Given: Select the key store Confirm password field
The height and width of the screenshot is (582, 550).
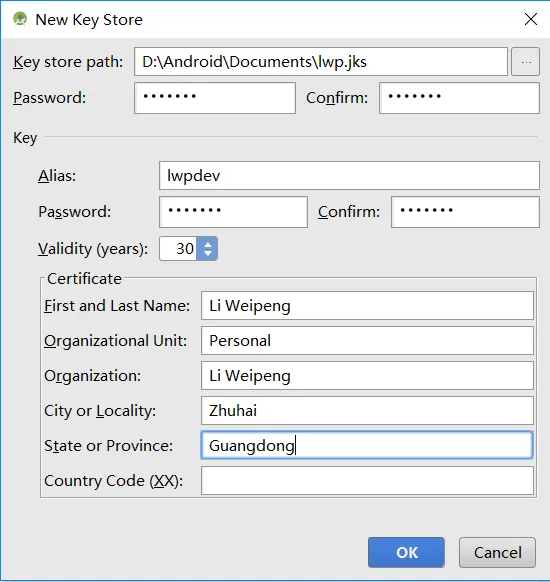Looking at the screenshot, I should (x=459, y=98).
